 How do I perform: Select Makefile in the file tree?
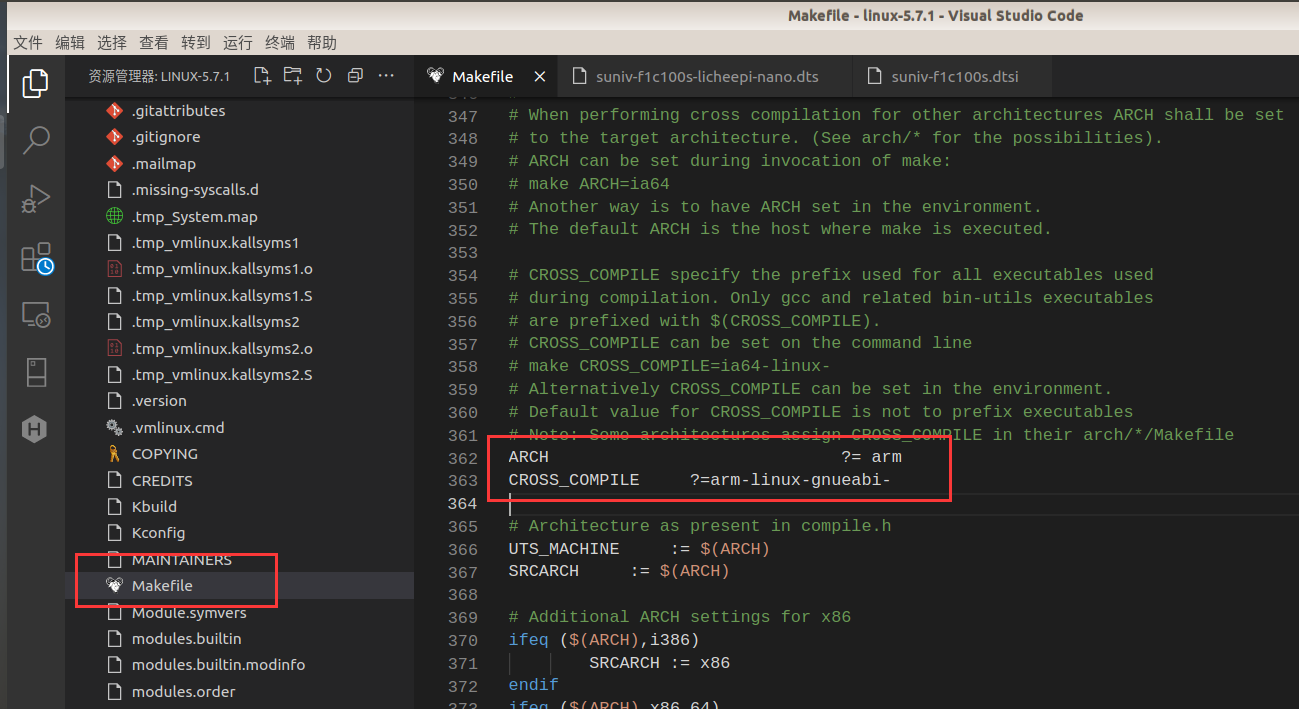162,586
